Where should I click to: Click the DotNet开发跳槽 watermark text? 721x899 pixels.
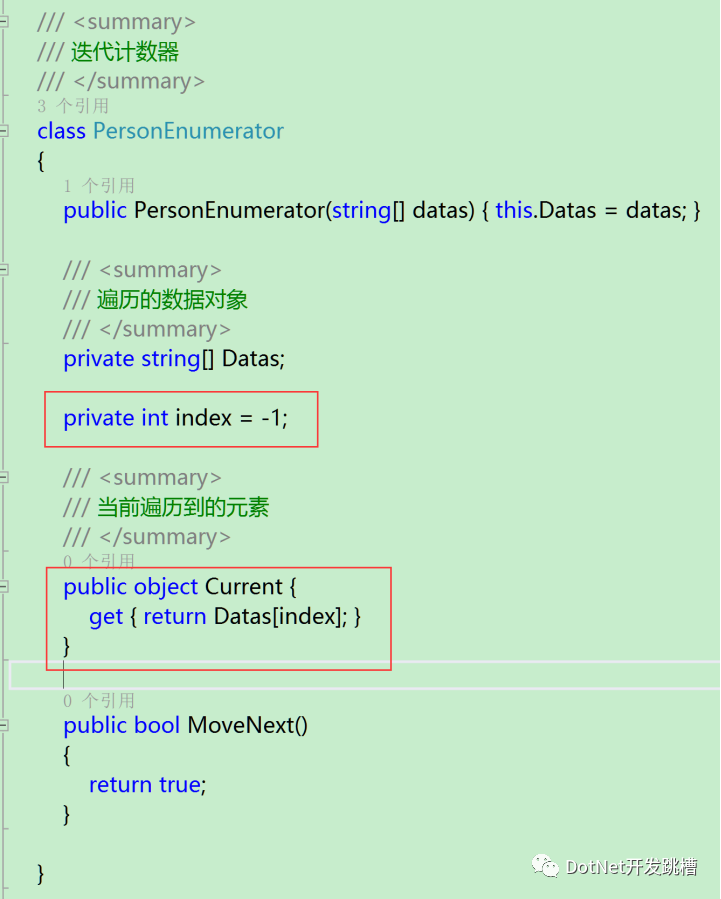[x=632, y=866]
